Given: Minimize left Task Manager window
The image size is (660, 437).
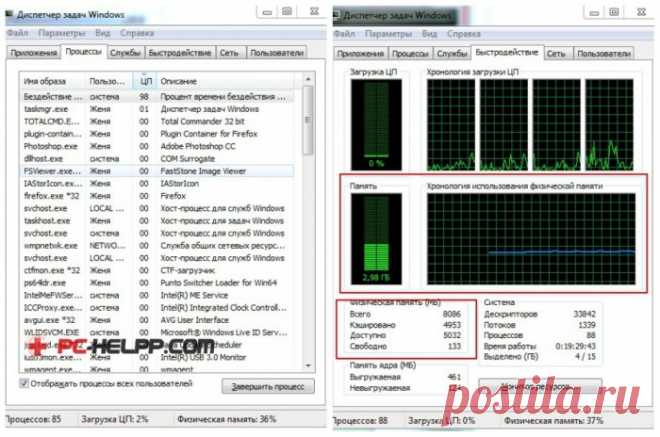Looking at the screenshot, I should coord(267,12).
